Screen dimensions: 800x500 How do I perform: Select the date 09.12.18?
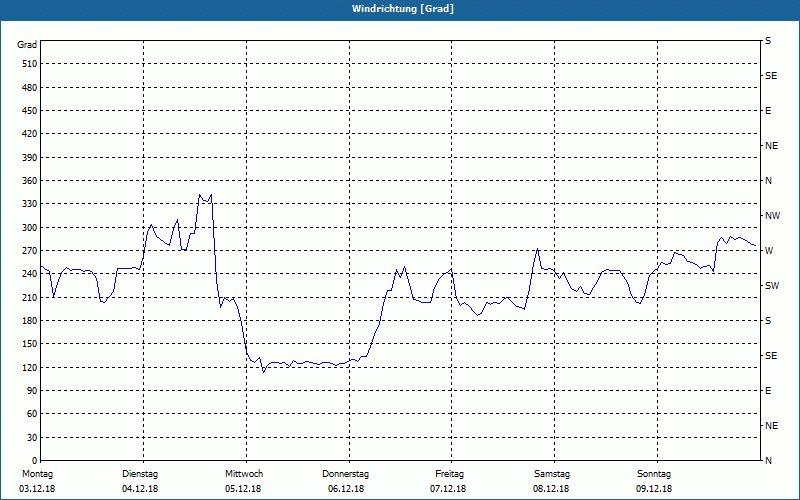click(x=654, y=489)
